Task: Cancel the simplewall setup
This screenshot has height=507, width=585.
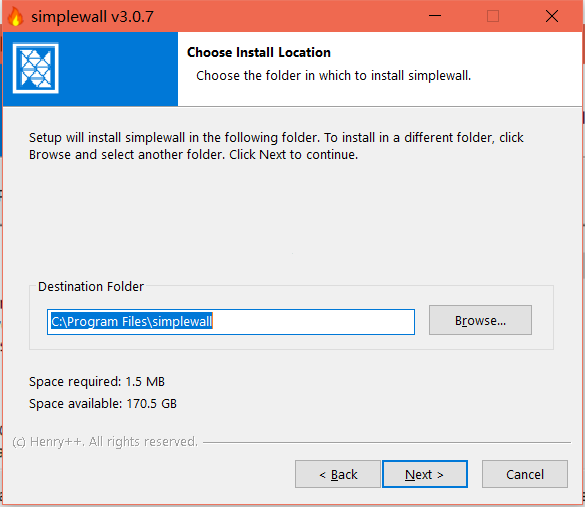Action: click(x=525, y=474)
